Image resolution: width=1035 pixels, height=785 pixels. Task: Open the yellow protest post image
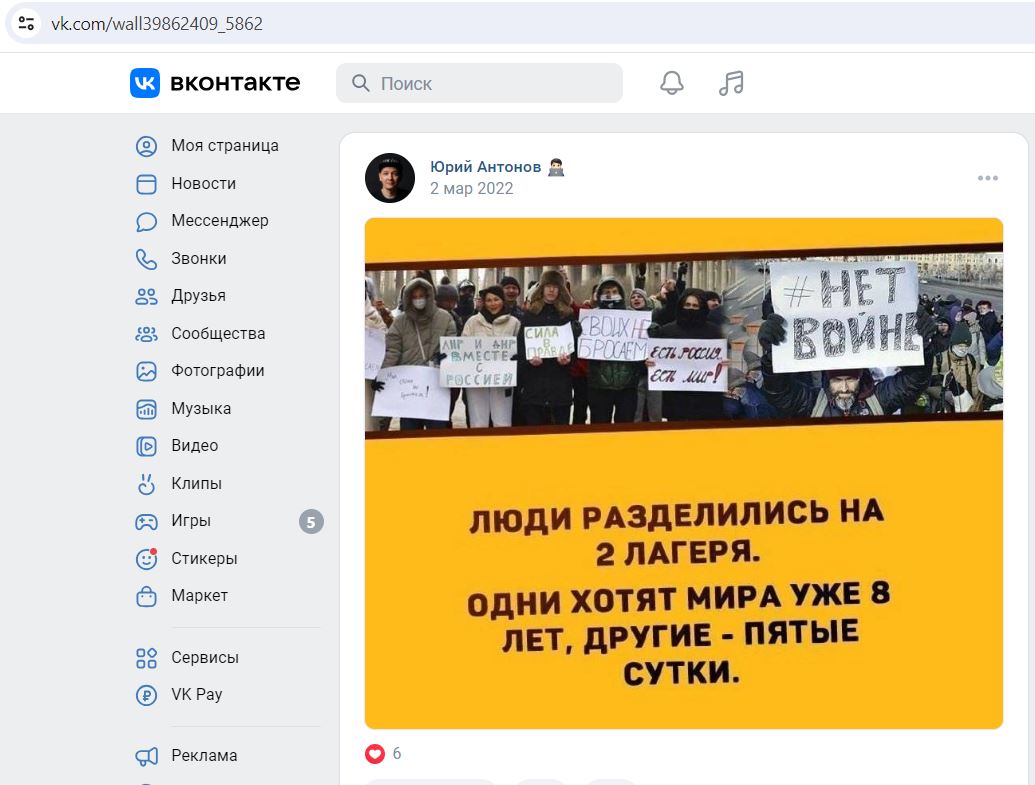[x=684, y=473]
